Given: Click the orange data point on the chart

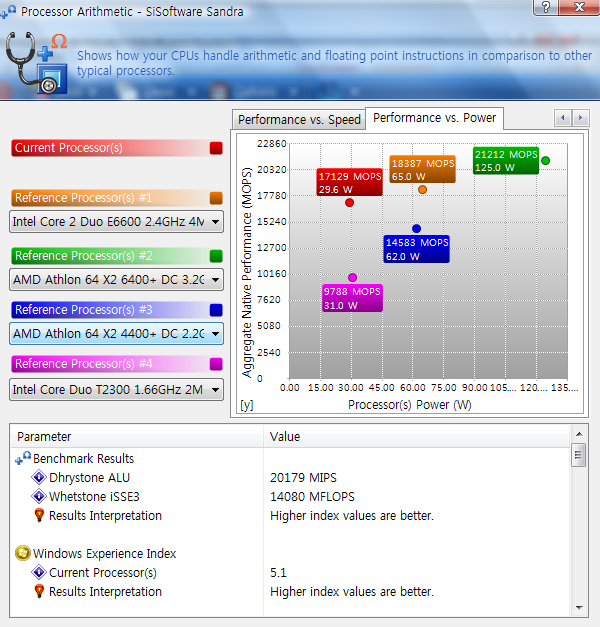Looking at the screenshot, I should [x=422, y=190].
